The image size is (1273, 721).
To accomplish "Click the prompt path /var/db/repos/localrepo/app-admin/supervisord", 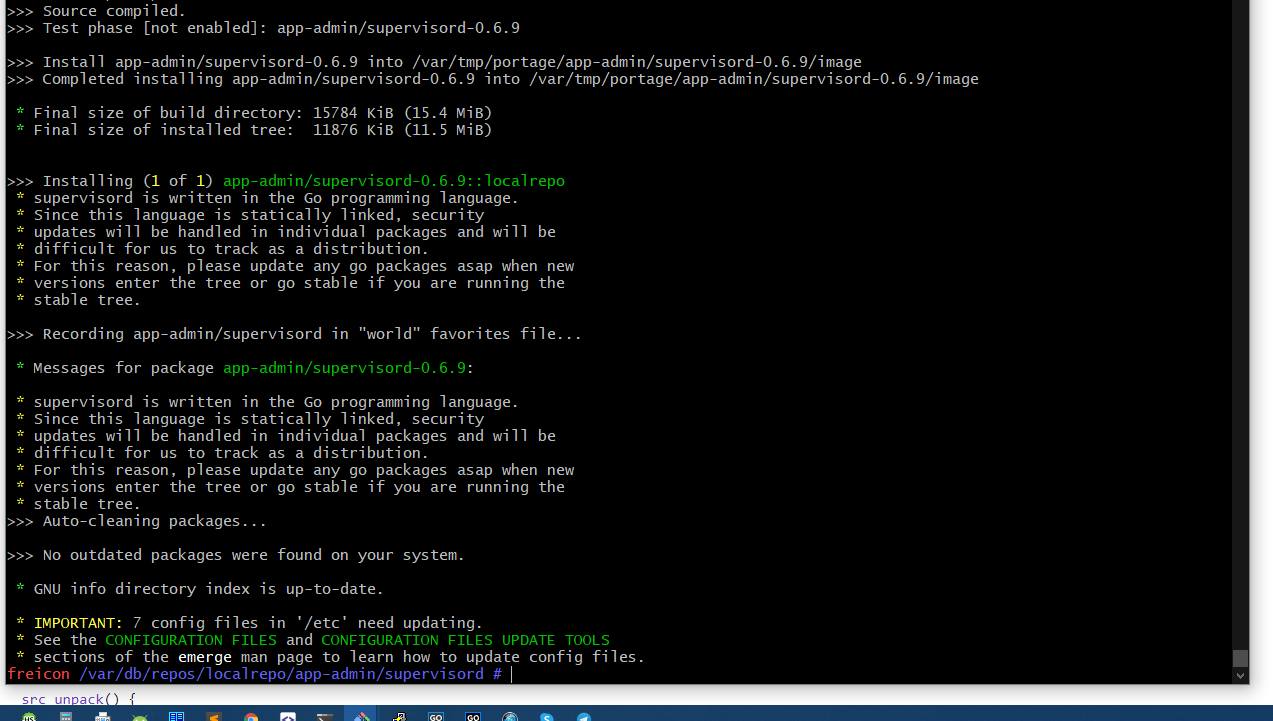I will tap(282, 674).
